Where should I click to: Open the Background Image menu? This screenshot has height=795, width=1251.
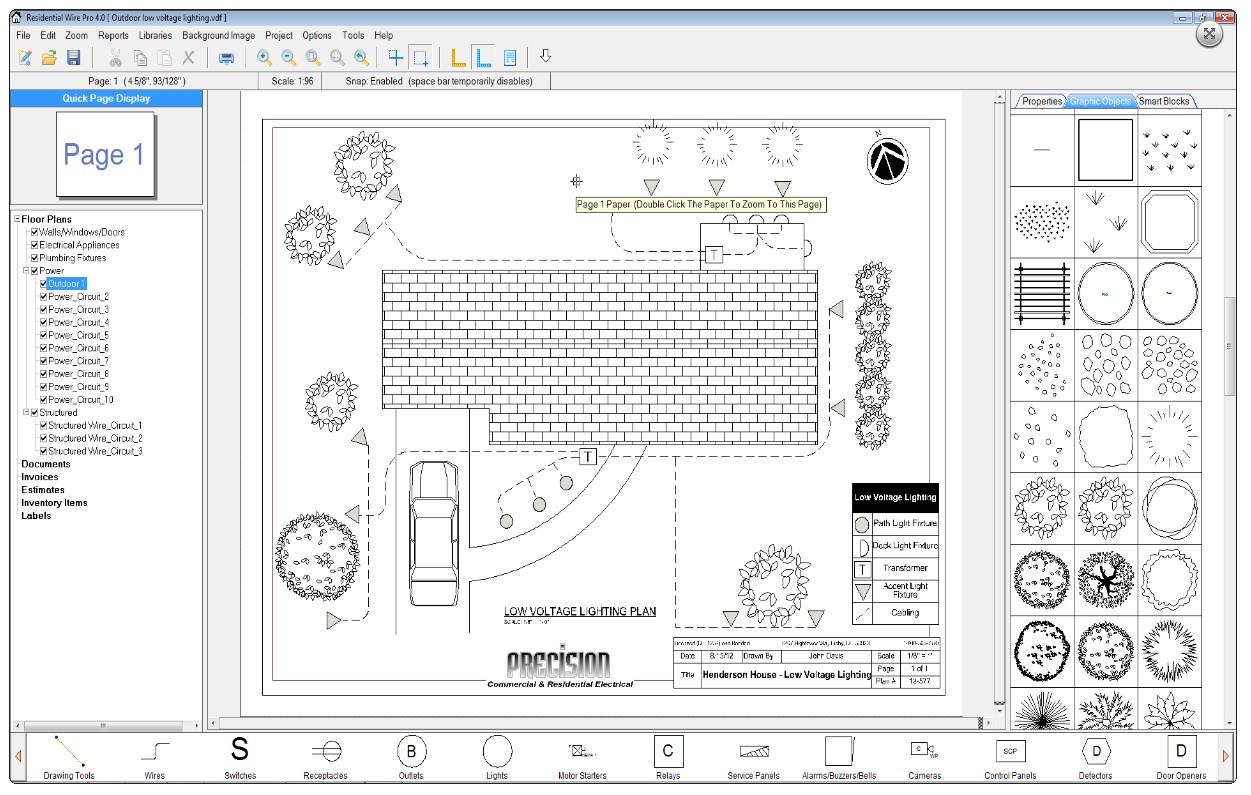pos(219,35)
